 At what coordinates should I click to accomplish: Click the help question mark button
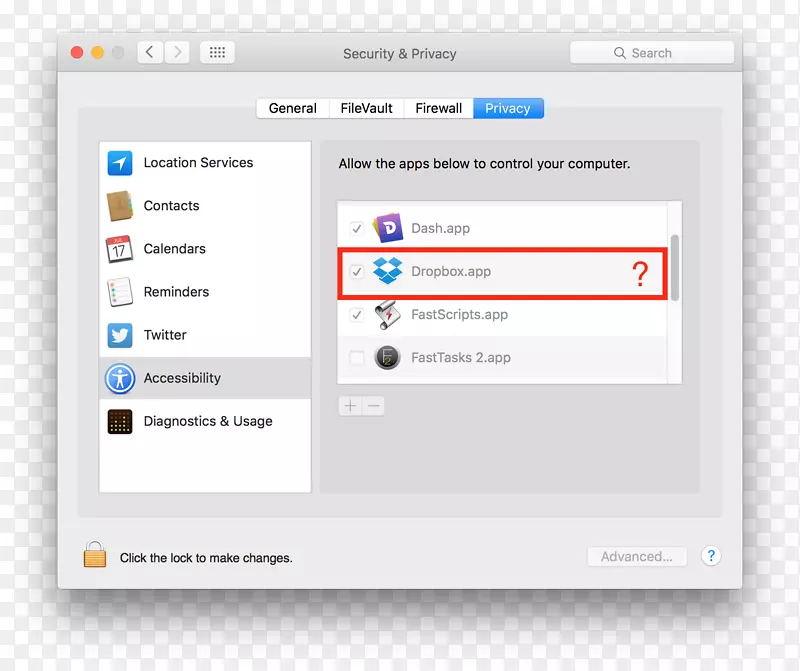click(x=711, y=556)
